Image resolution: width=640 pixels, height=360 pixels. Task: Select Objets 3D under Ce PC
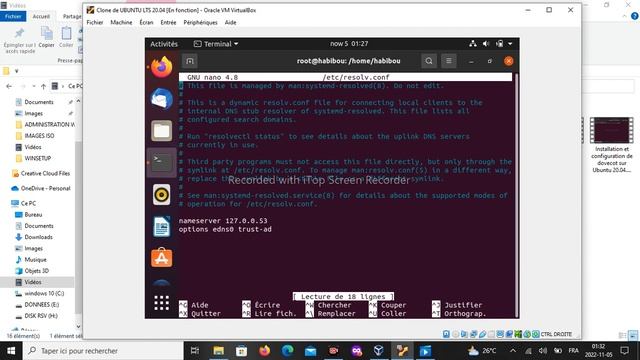pyautogui.click(x=36, y=271)
